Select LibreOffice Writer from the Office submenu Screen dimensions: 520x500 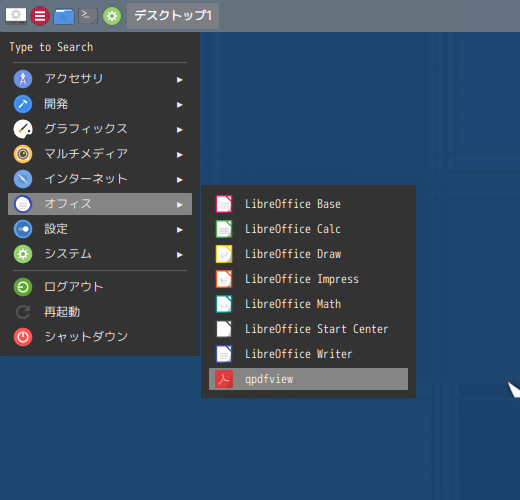[x=308, y=354]
